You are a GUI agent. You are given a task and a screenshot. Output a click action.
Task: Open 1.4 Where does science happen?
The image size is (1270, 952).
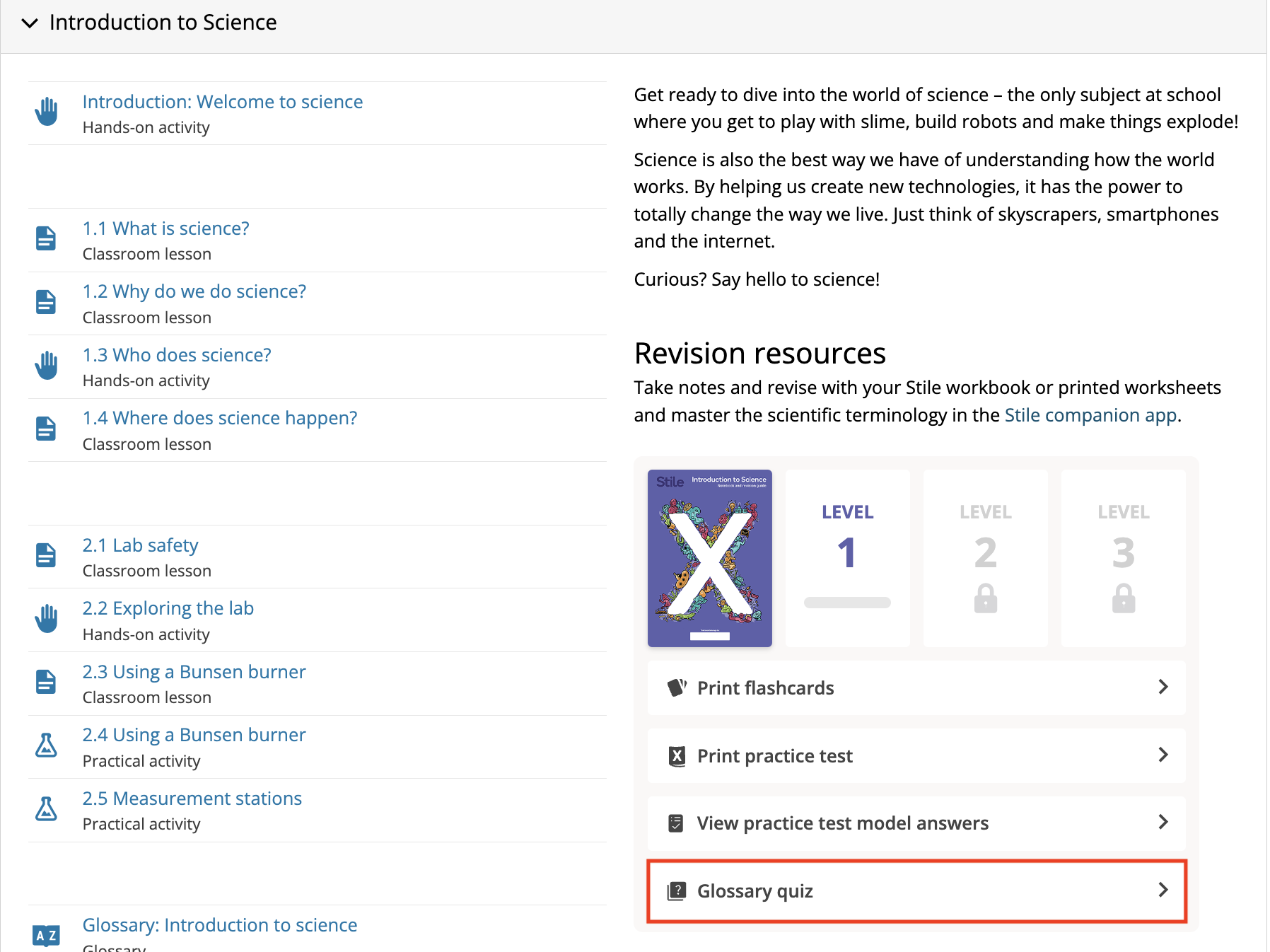(219, 418)
